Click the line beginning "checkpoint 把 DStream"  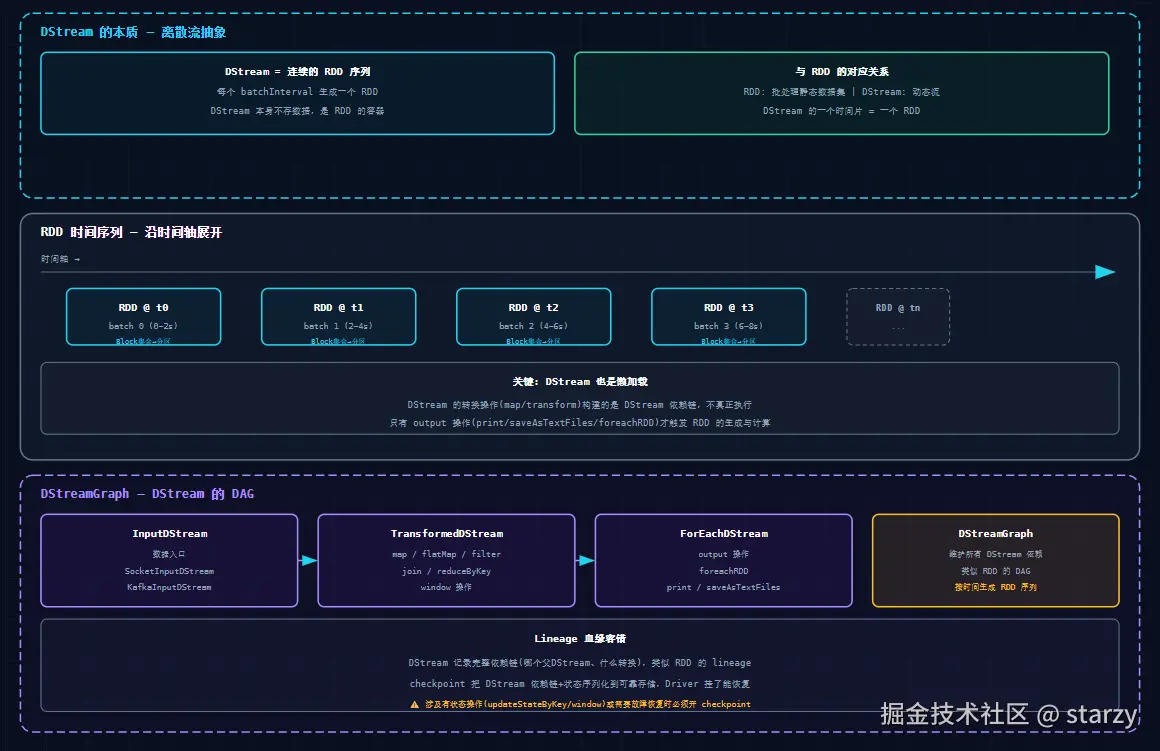pyautogui.click(x=580, y=684)
